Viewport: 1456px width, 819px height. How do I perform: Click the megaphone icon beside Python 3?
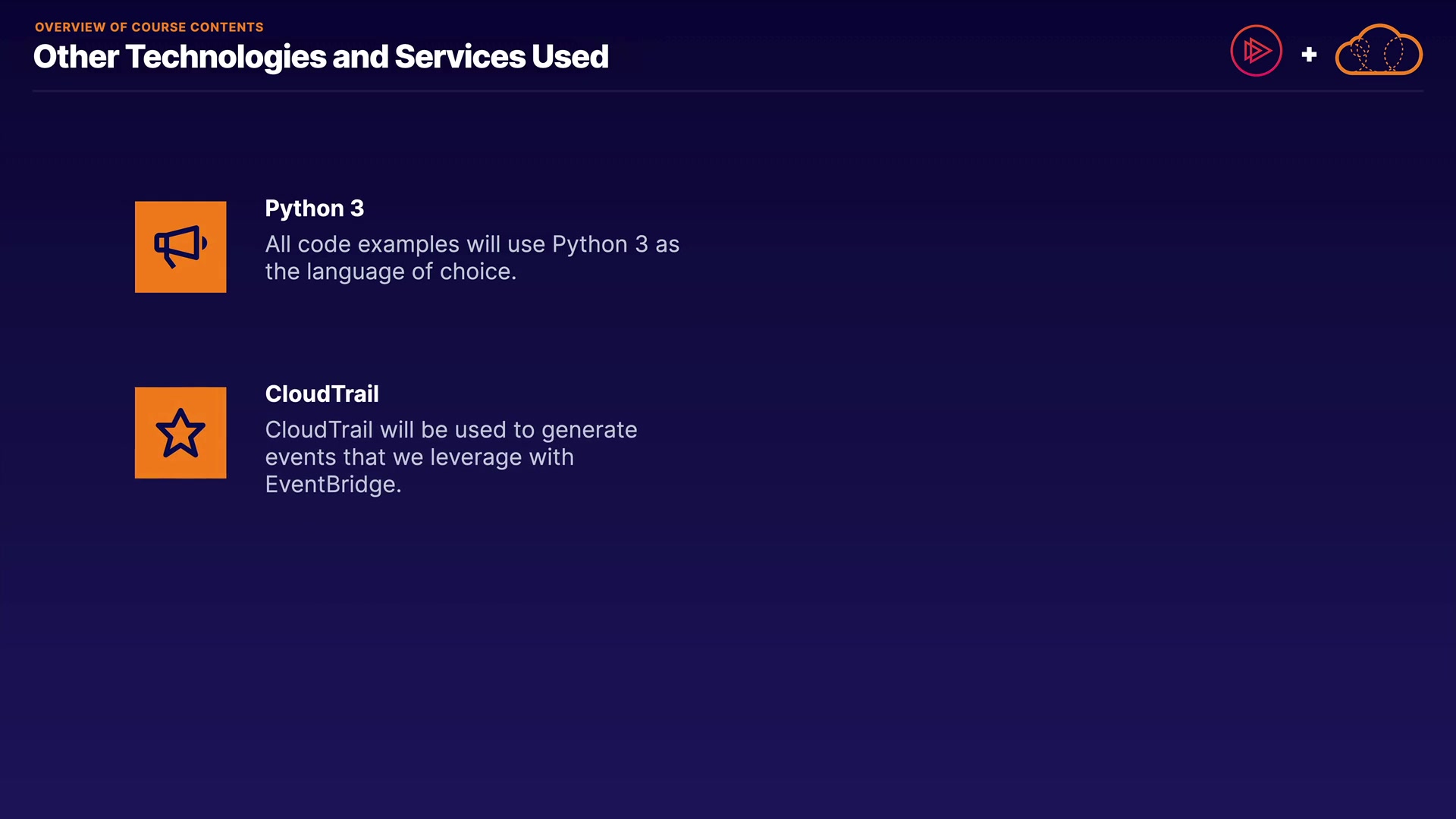coord(180,246)
